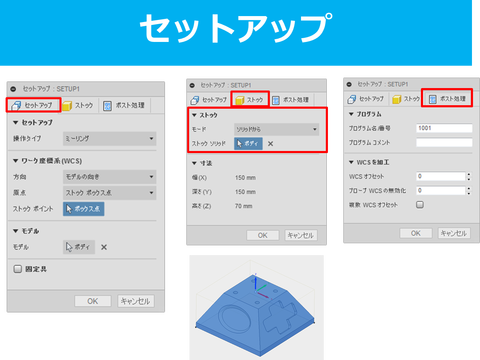Collapse left dialog via black circle icon
Viewport: 480px width, 360px height.
tap(13, 89)
